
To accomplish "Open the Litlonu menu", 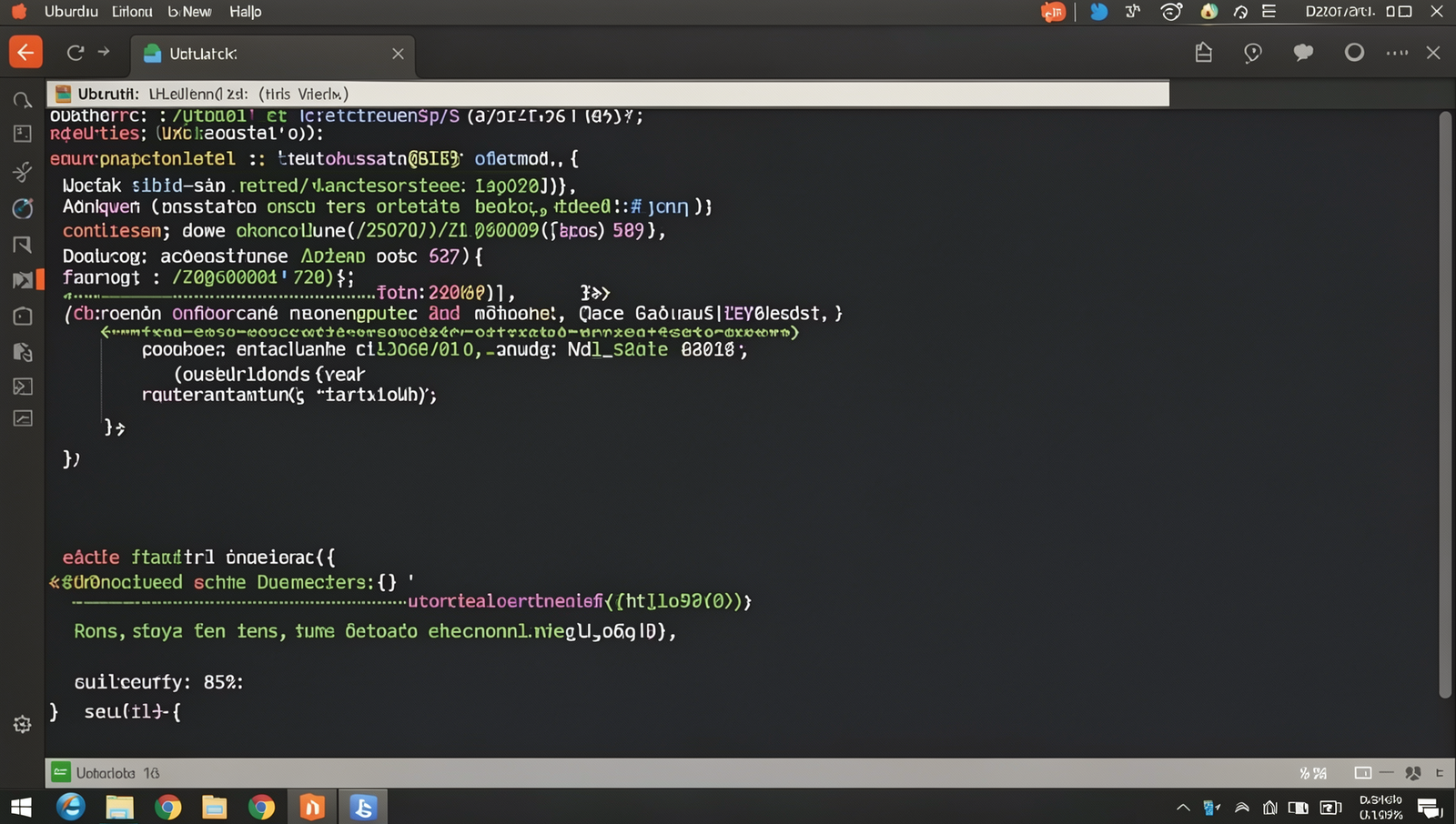I will point(132,12).
